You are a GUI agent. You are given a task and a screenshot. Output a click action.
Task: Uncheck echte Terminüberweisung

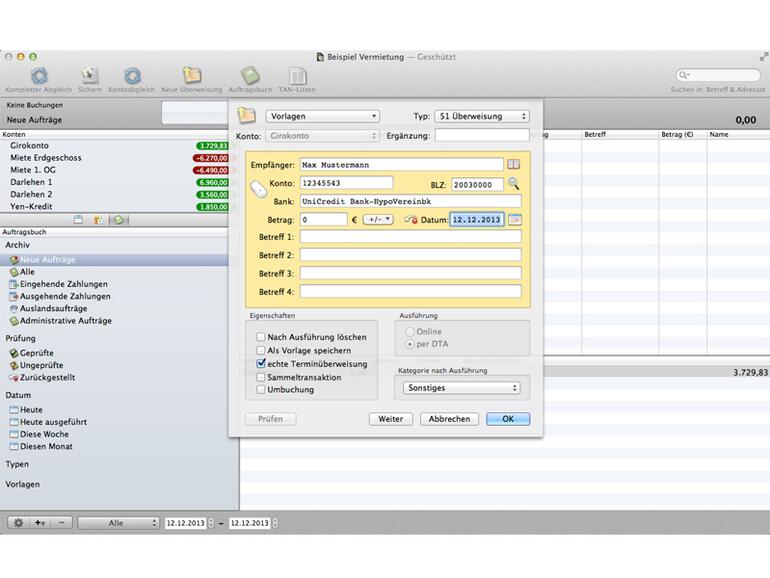tap(261, 364)
